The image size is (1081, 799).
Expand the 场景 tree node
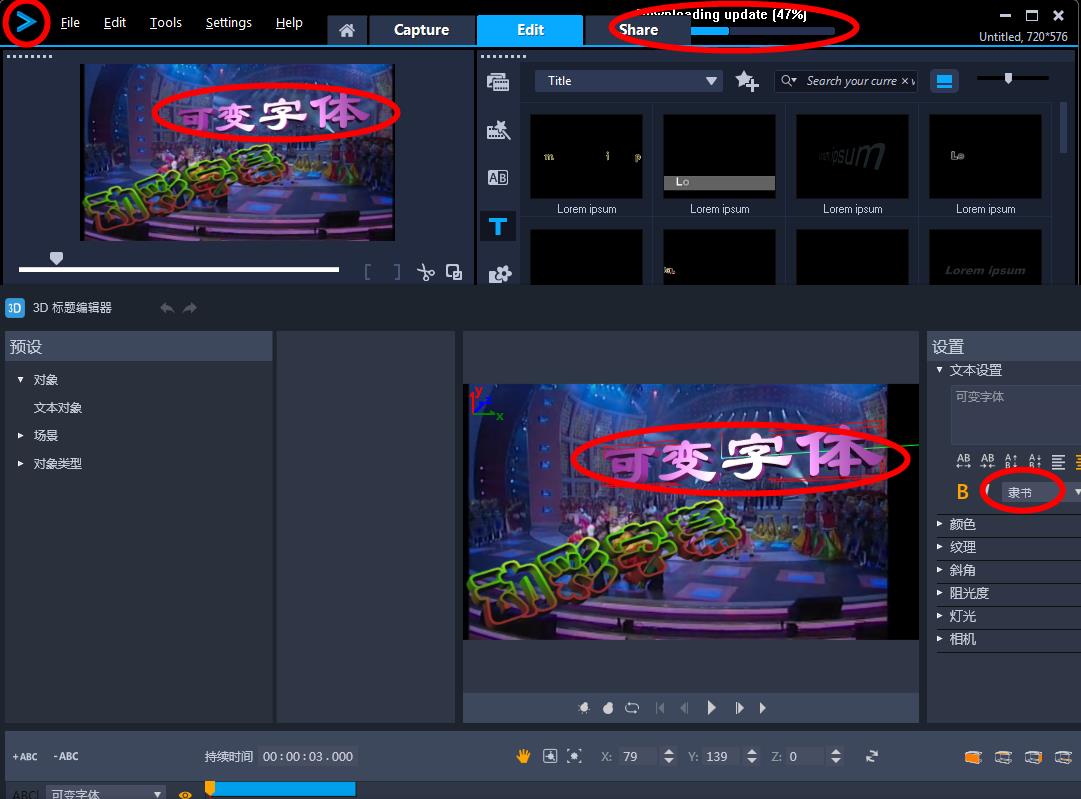[21, 436]
